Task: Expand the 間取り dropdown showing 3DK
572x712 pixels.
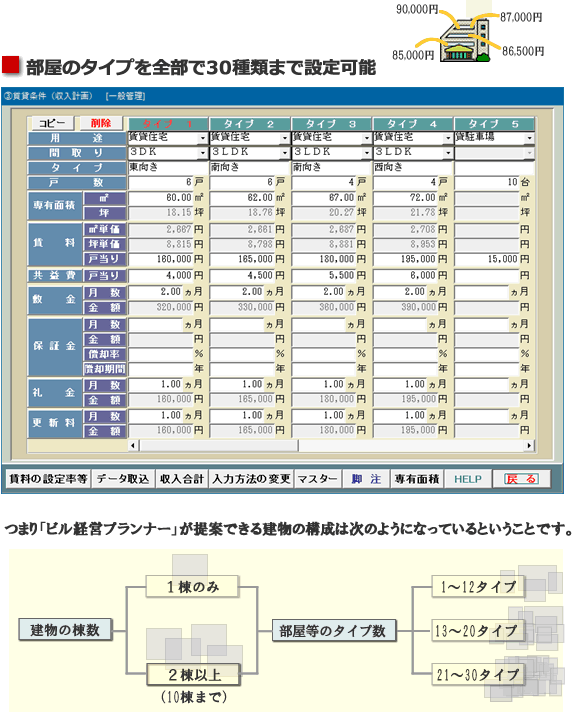Action: point(202,153)
